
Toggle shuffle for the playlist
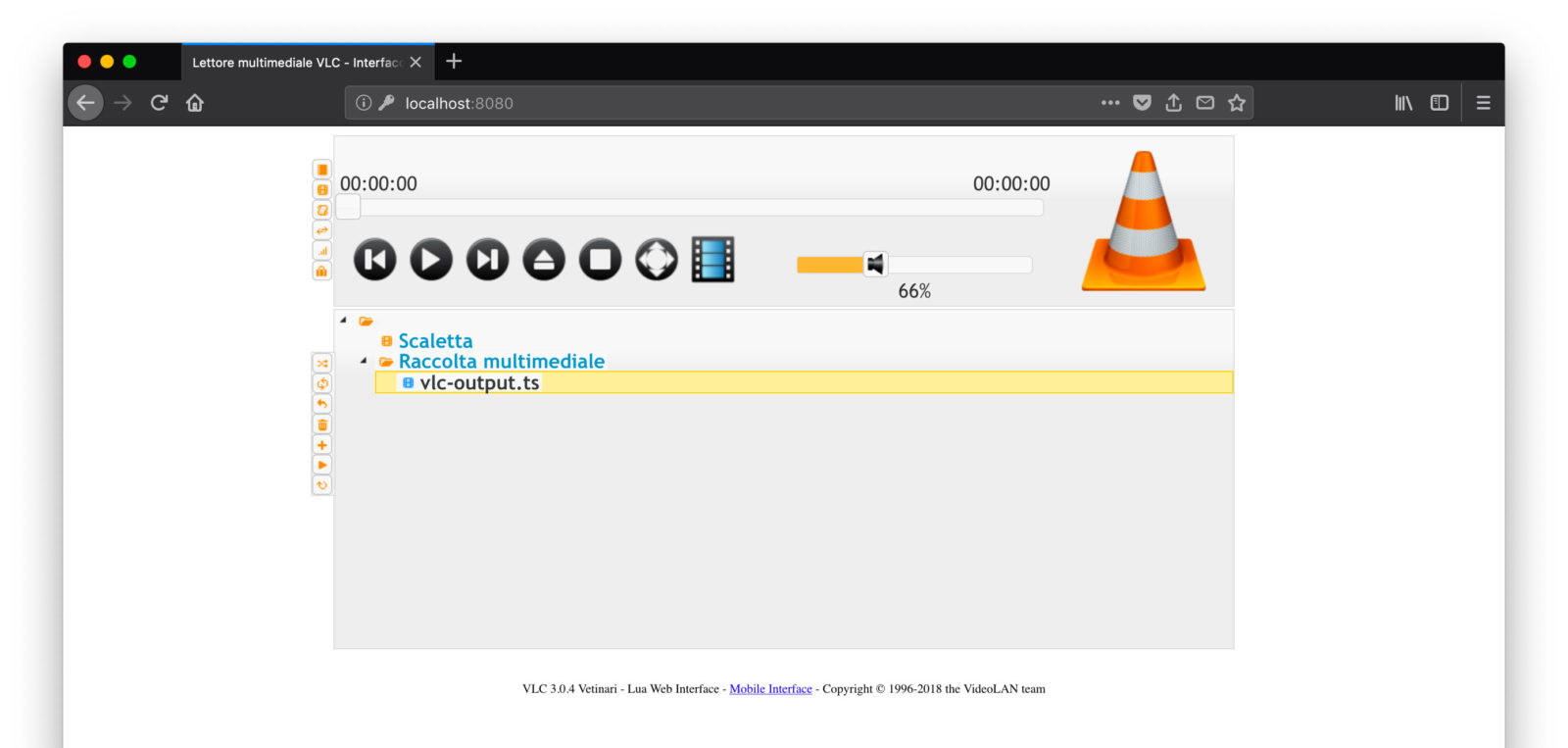[321, 363]
